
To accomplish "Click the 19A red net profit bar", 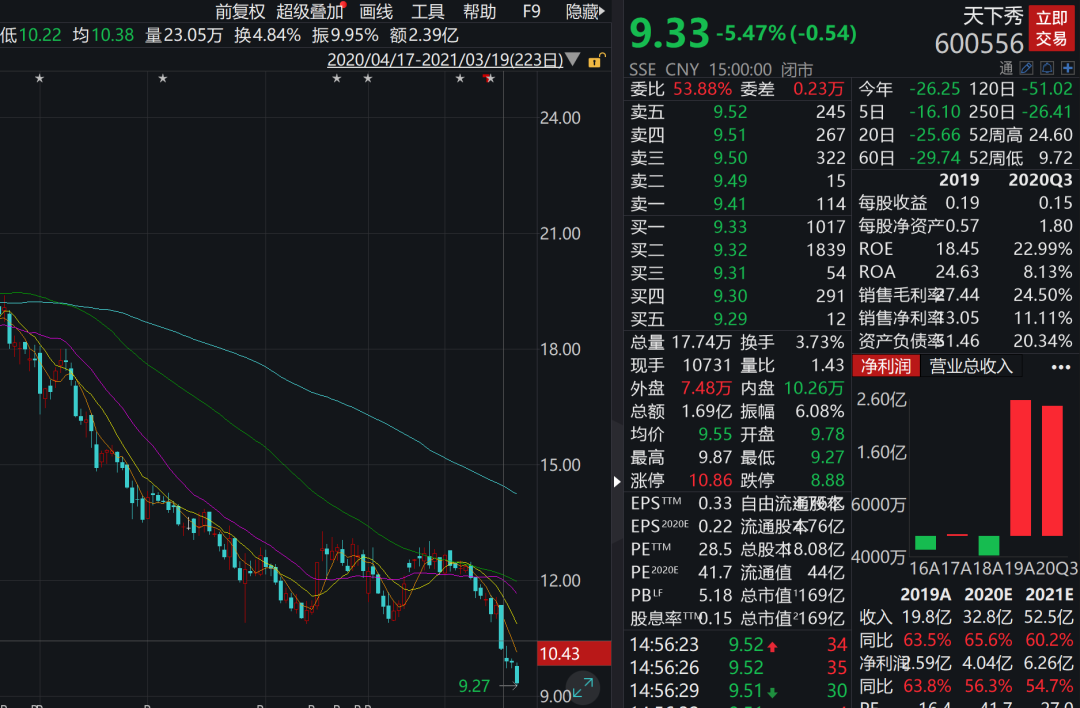I will (x=1021, y=468).
